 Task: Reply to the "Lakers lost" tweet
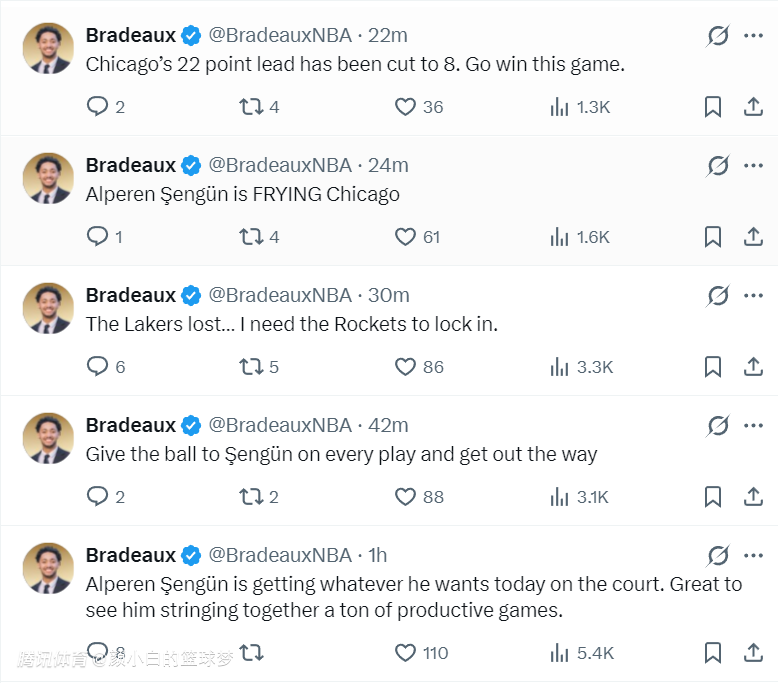tap(97, 367)
